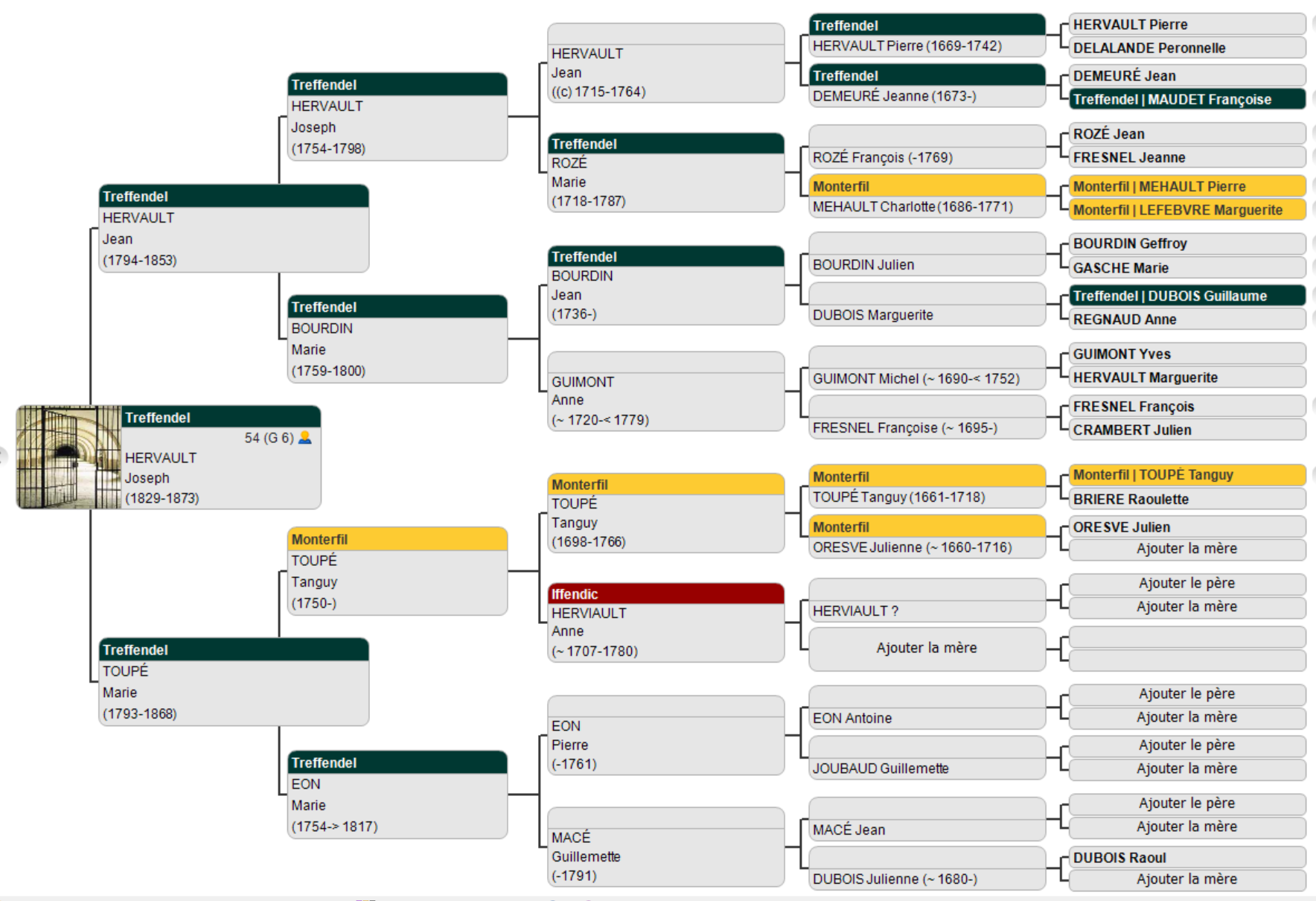Select HERVAULT Jean (1794-1853) box
The image size is (1316, 901).
233,238
